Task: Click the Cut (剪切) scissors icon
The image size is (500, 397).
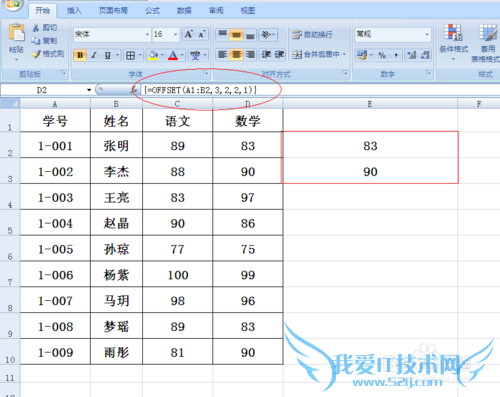Action: (36, 28)
